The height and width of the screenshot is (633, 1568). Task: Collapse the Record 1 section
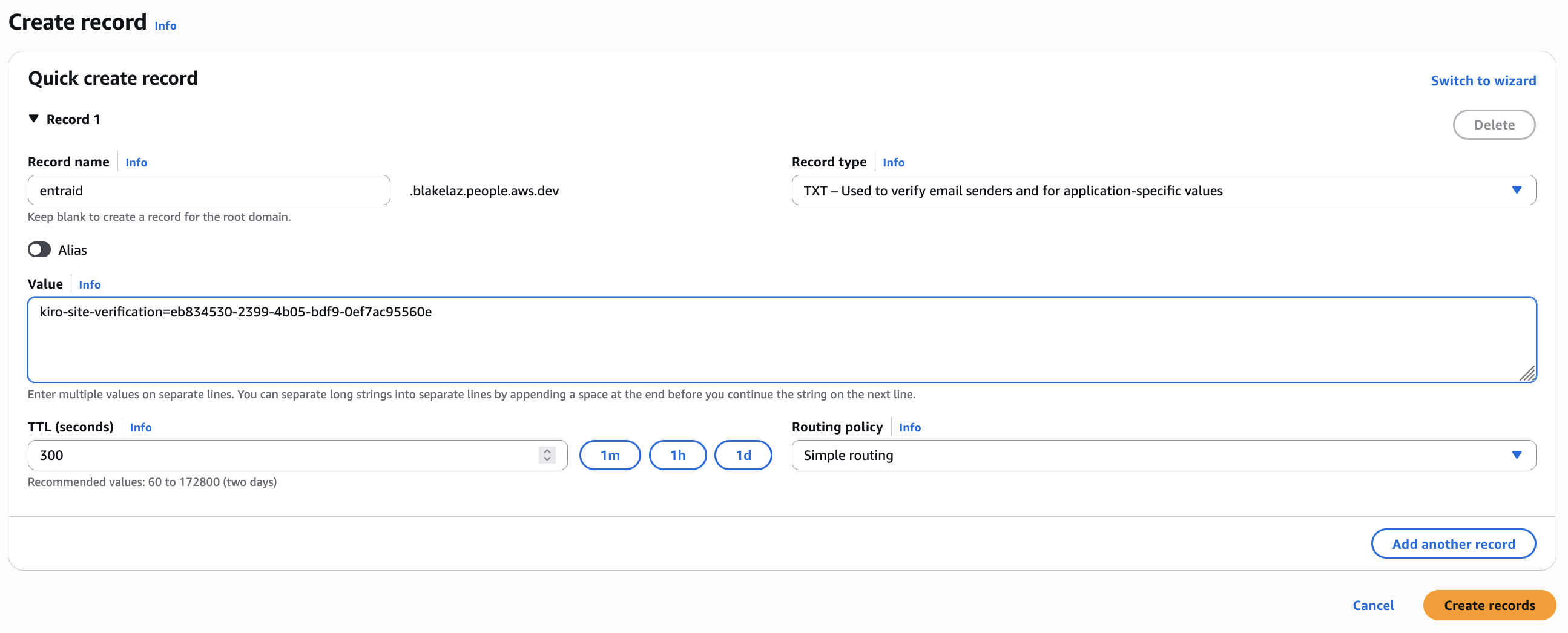(x=34, y=119)
